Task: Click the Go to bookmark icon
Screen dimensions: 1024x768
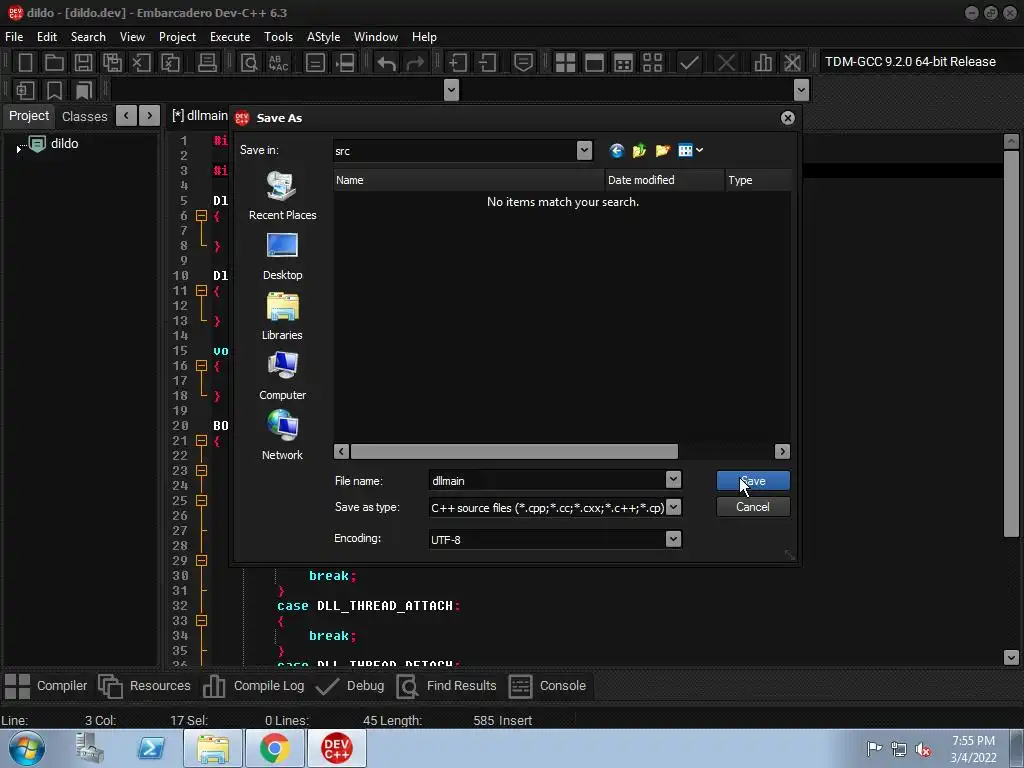Action: (84, 90)
